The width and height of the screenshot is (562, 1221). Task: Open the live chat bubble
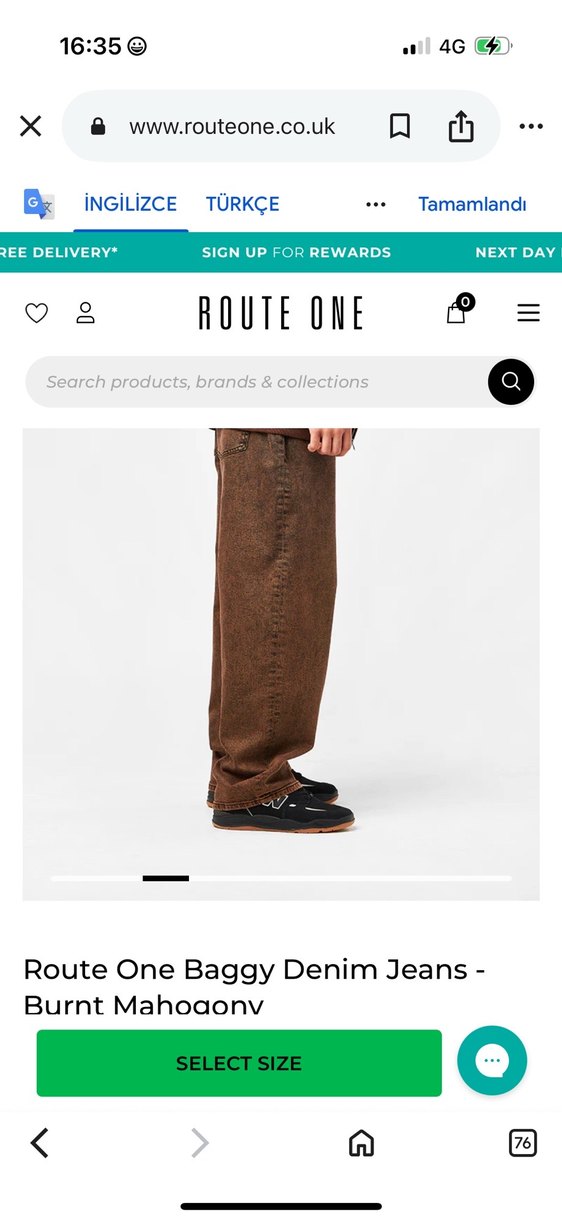coord(492,1061)
